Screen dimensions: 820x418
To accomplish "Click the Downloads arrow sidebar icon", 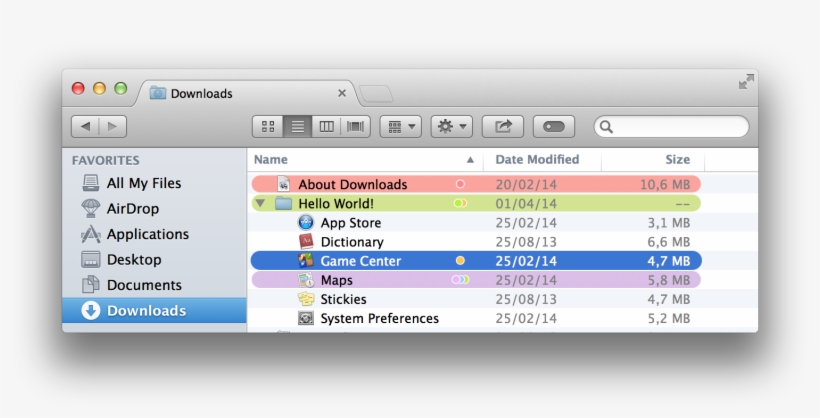I will 90,310.
